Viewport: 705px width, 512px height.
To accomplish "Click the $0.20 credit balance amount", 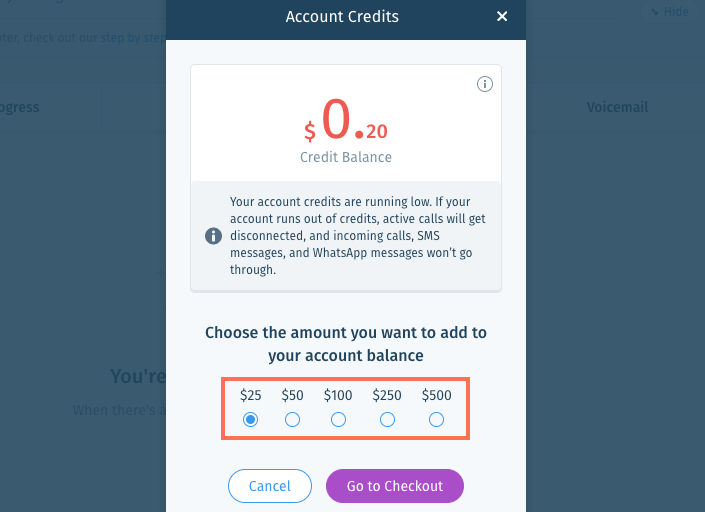I will [x=346, y=120].
